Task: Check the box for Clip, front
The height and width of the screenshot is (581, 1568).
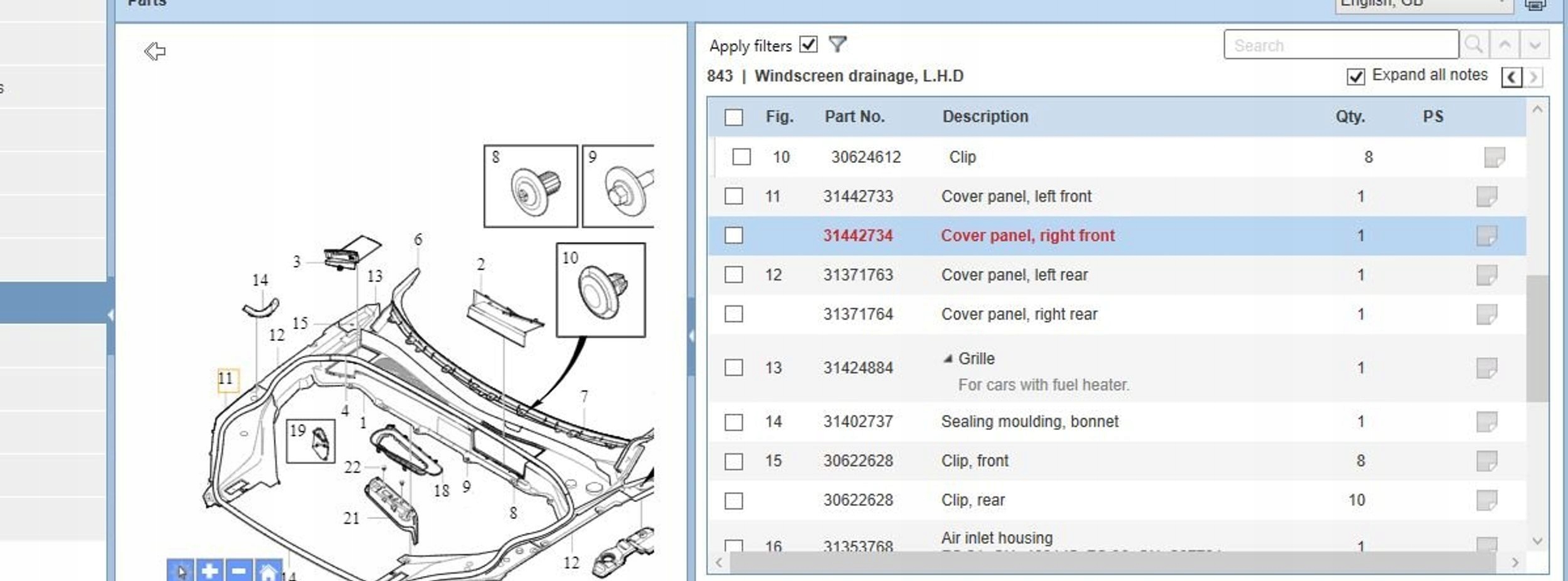Action: pyautogui.click(x=734, y=461)
